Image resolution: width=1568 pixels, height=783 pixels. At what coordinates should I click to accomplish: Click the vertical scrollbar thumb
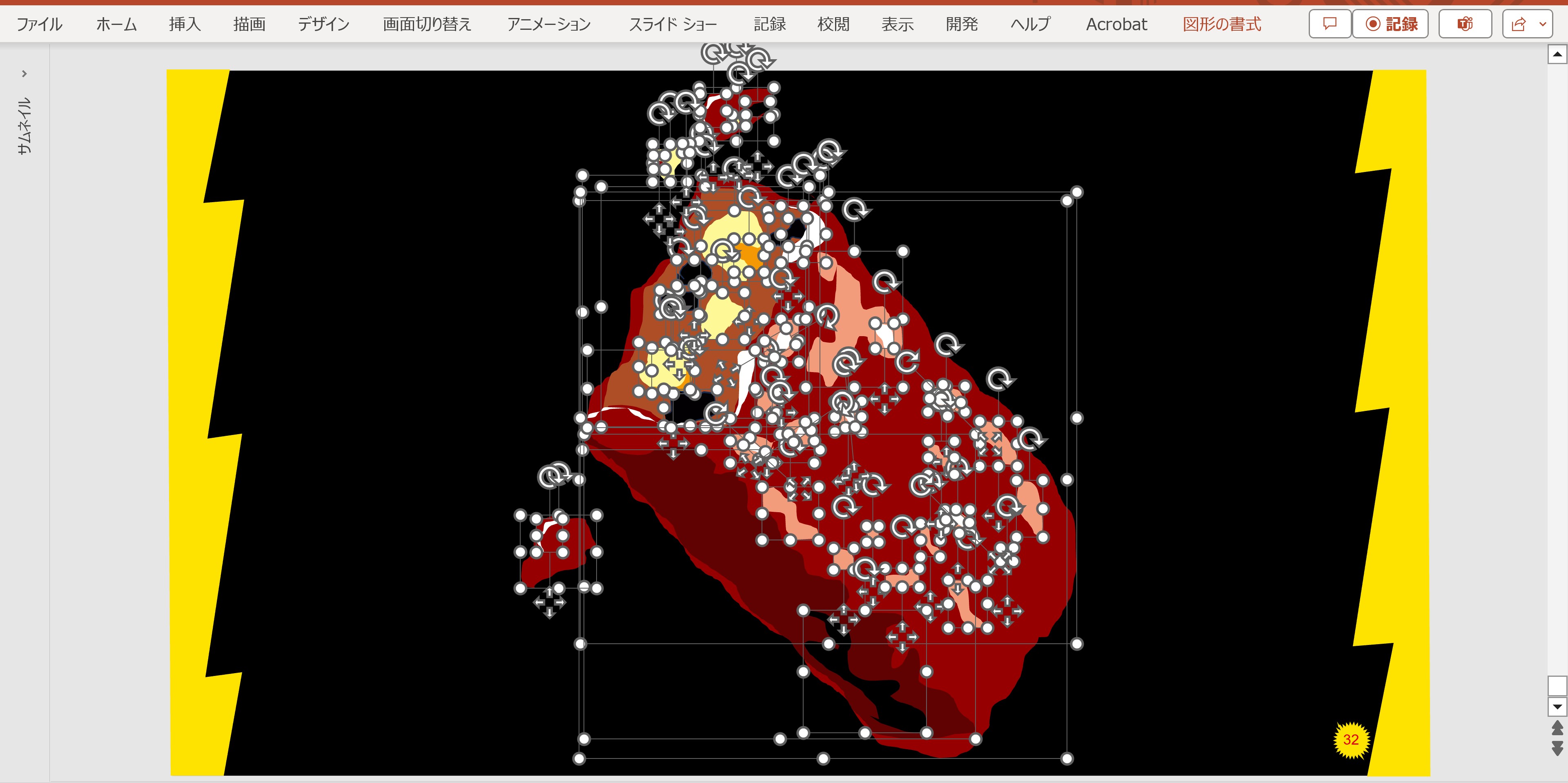(1557, 685)
